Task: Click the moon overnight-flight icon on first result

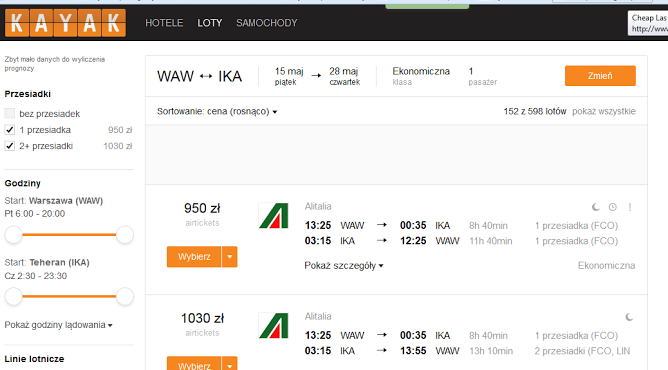Action: pyautogui.click(x=596, y=207)
